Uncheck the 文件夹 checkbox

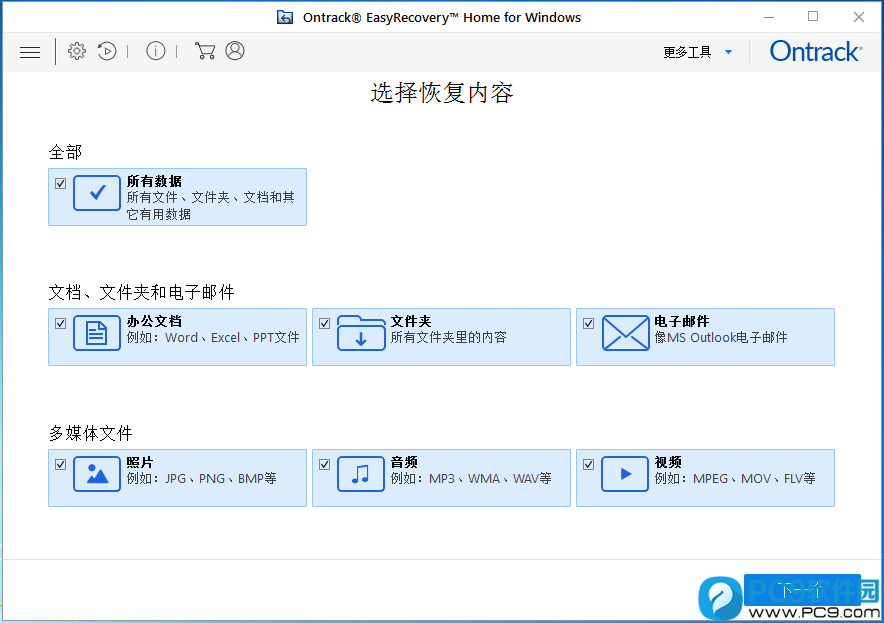[324, 324]
